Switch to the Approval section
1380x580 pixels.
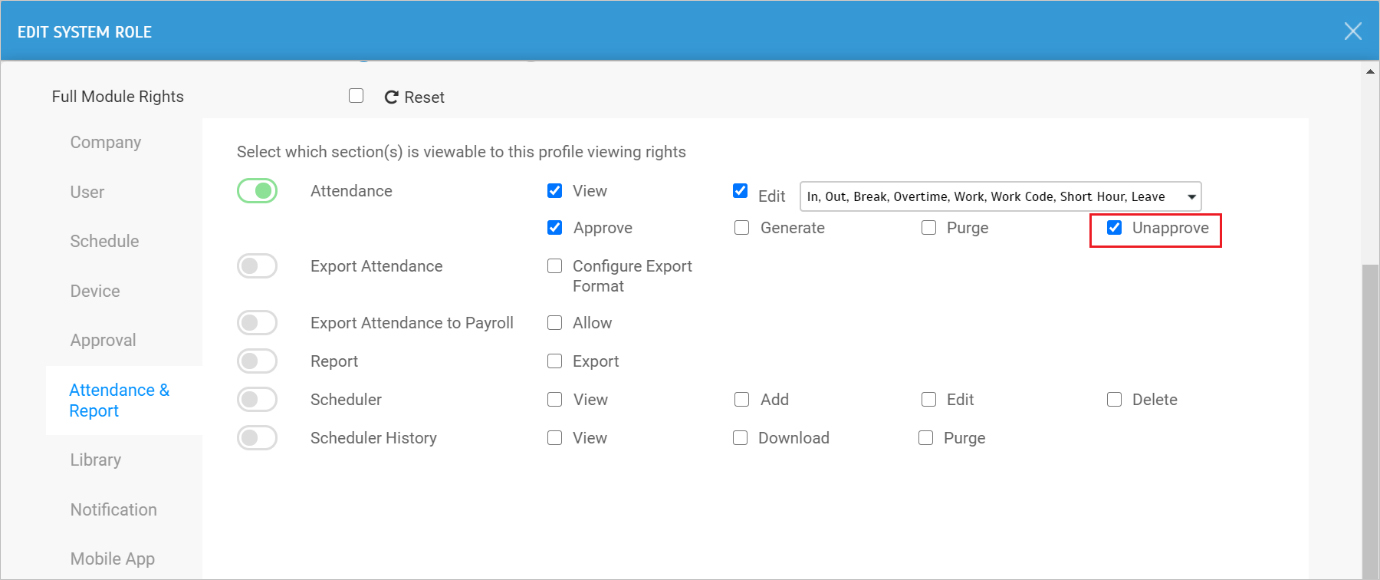coord(103,340)
